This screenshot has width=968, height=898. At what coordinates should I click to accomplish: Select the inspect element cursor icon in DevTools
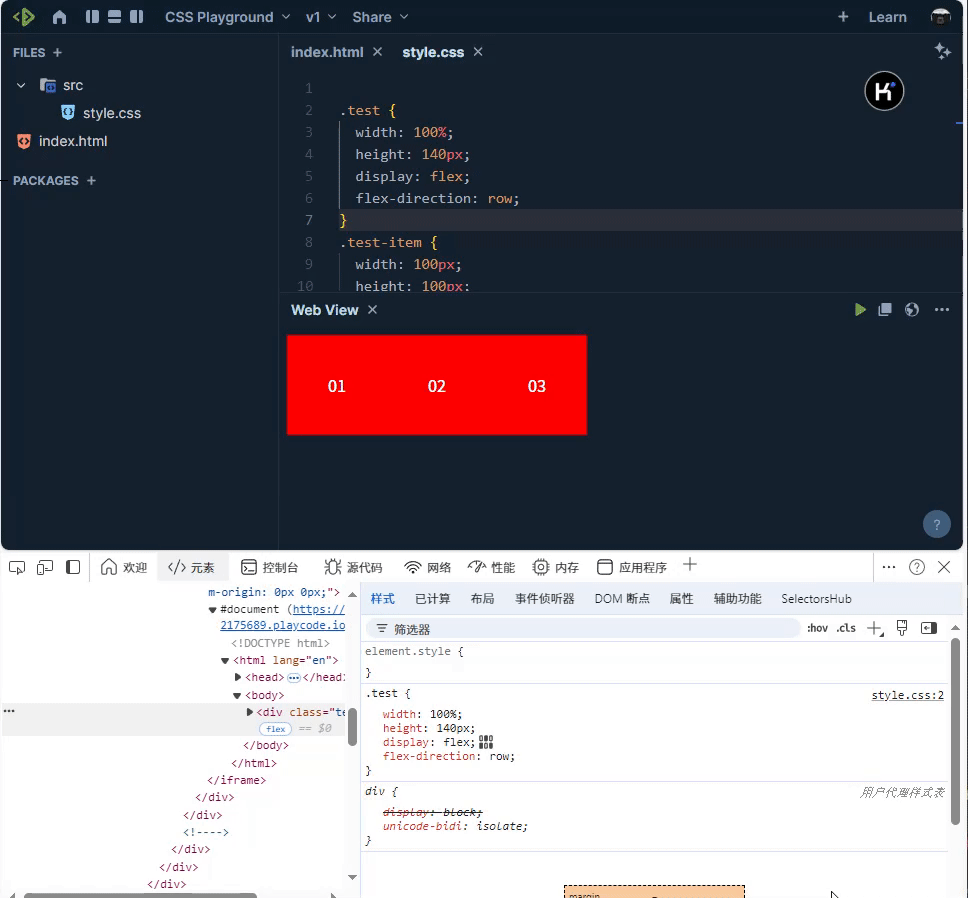click(x=16, y=566)
